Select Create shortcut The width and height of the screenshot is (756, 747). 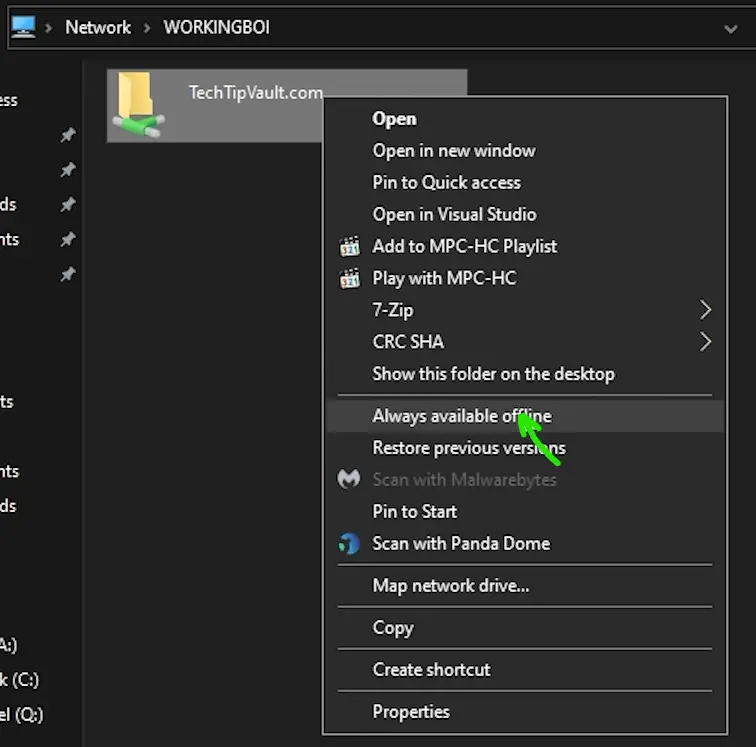pos(525,670)
